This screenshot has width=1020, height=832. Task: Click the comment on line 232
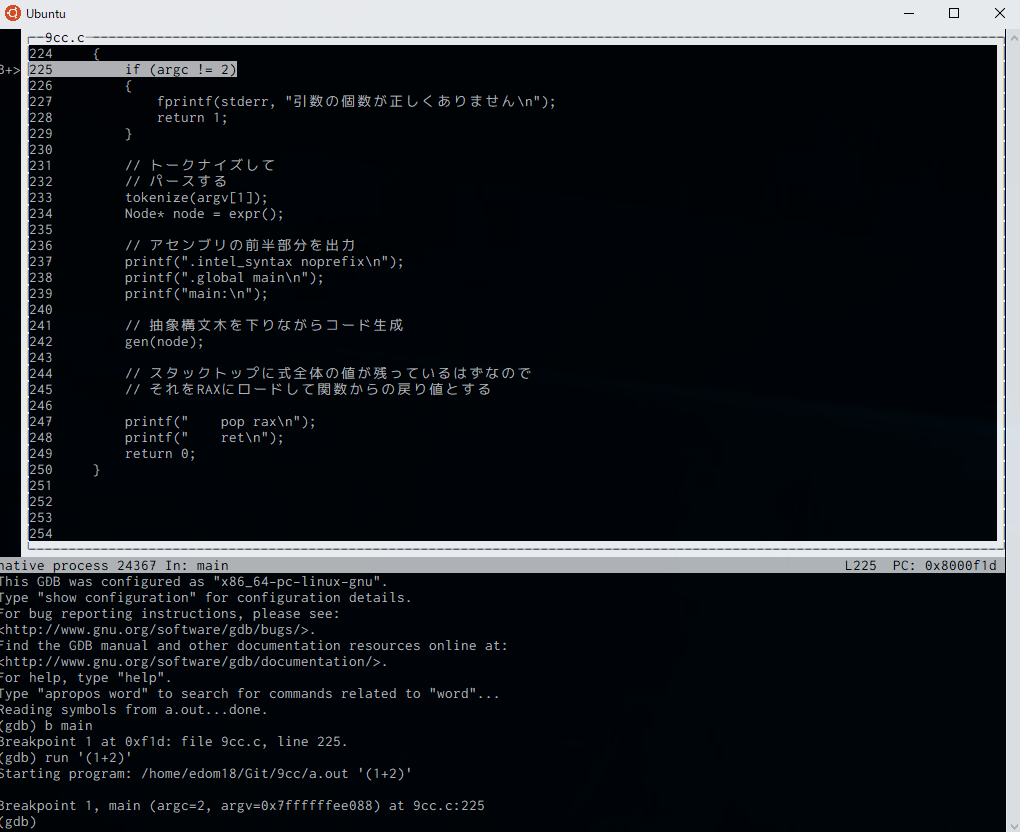(x=176, y=181)
